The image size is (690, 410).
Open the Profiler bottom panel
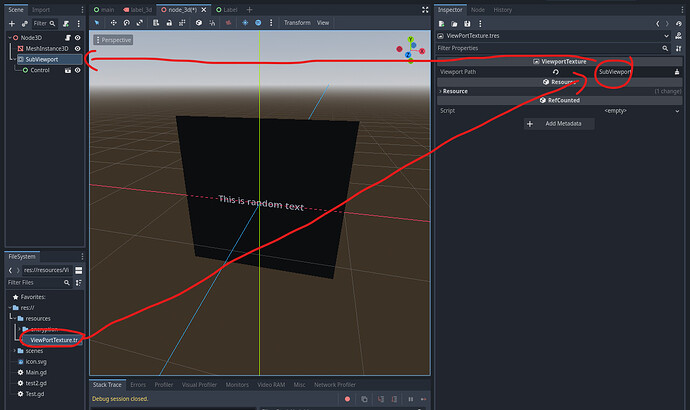[166, 384]
